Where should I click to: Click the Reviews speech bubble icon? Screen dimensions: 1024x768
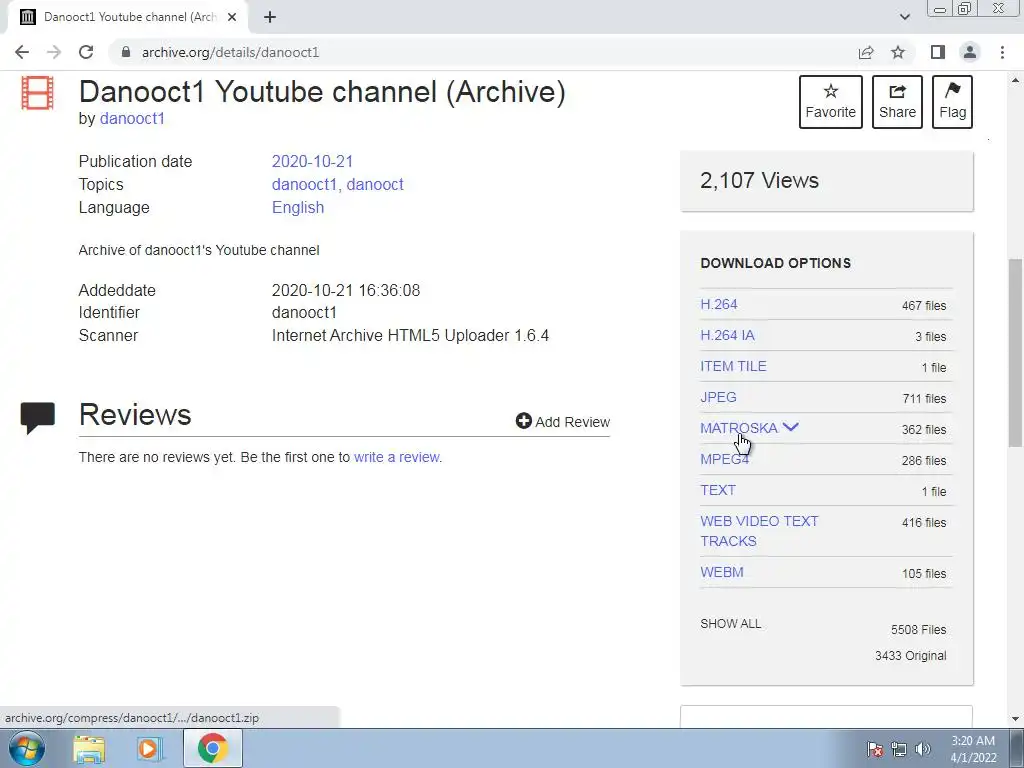[x=38, y=418]
